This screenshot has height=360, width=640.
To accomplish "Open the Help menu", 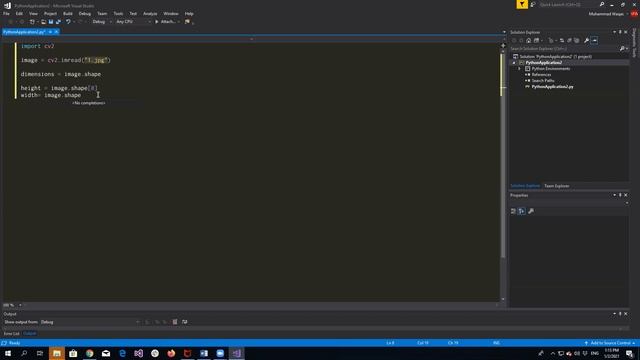I will point(189,13).
